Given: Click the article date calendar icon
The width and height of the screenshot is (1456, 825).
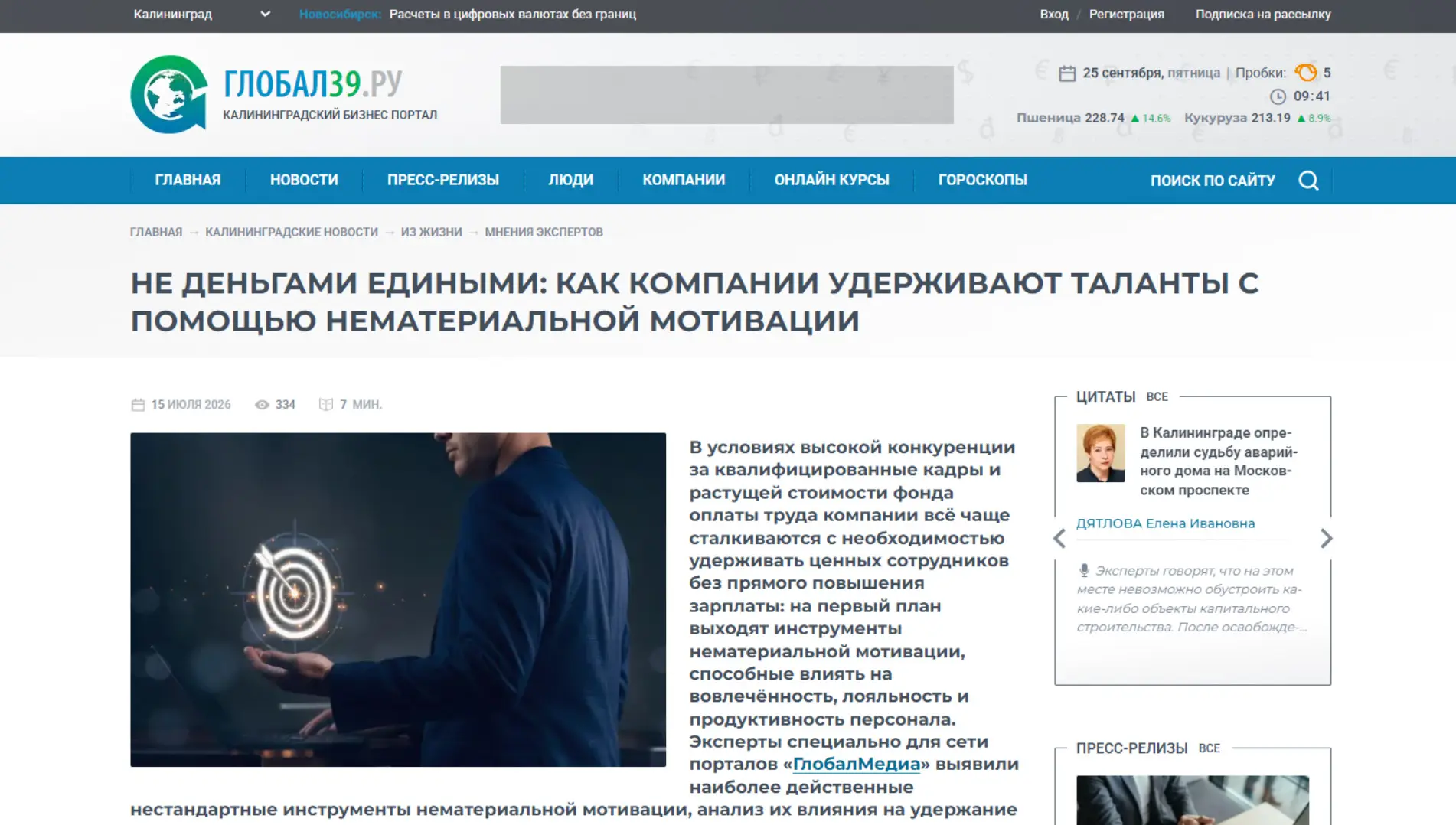Looking at the screenshot, I should click(138, 405).
